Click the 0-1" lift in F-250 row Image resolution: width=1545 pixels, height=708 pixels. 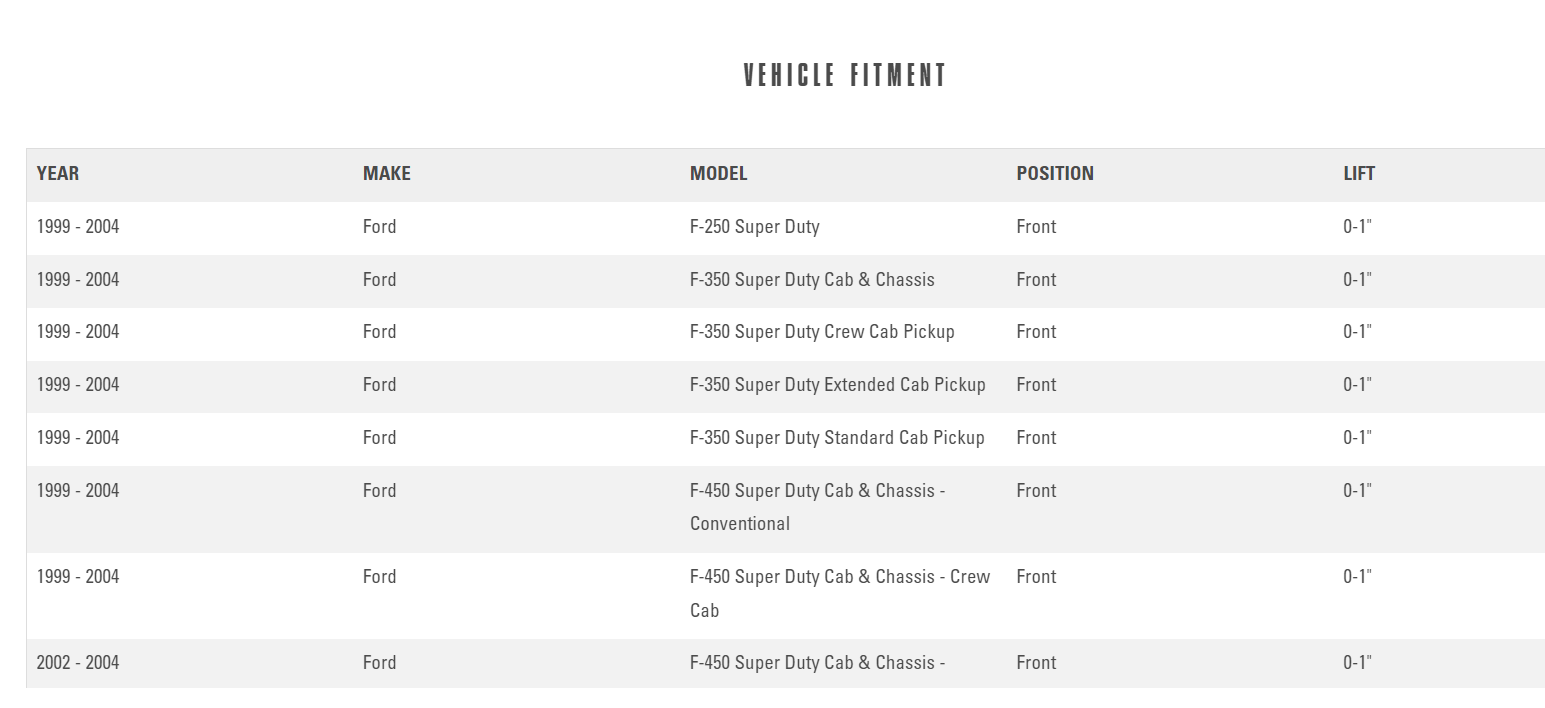1356,226
